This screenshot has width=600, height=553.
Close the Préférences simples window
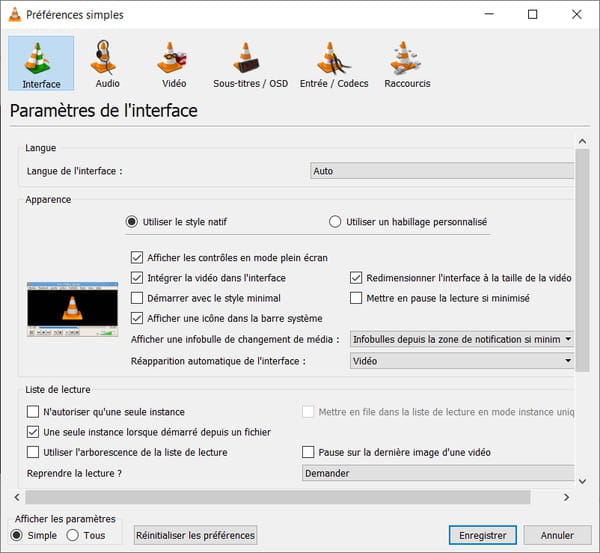tap(576, 15)
